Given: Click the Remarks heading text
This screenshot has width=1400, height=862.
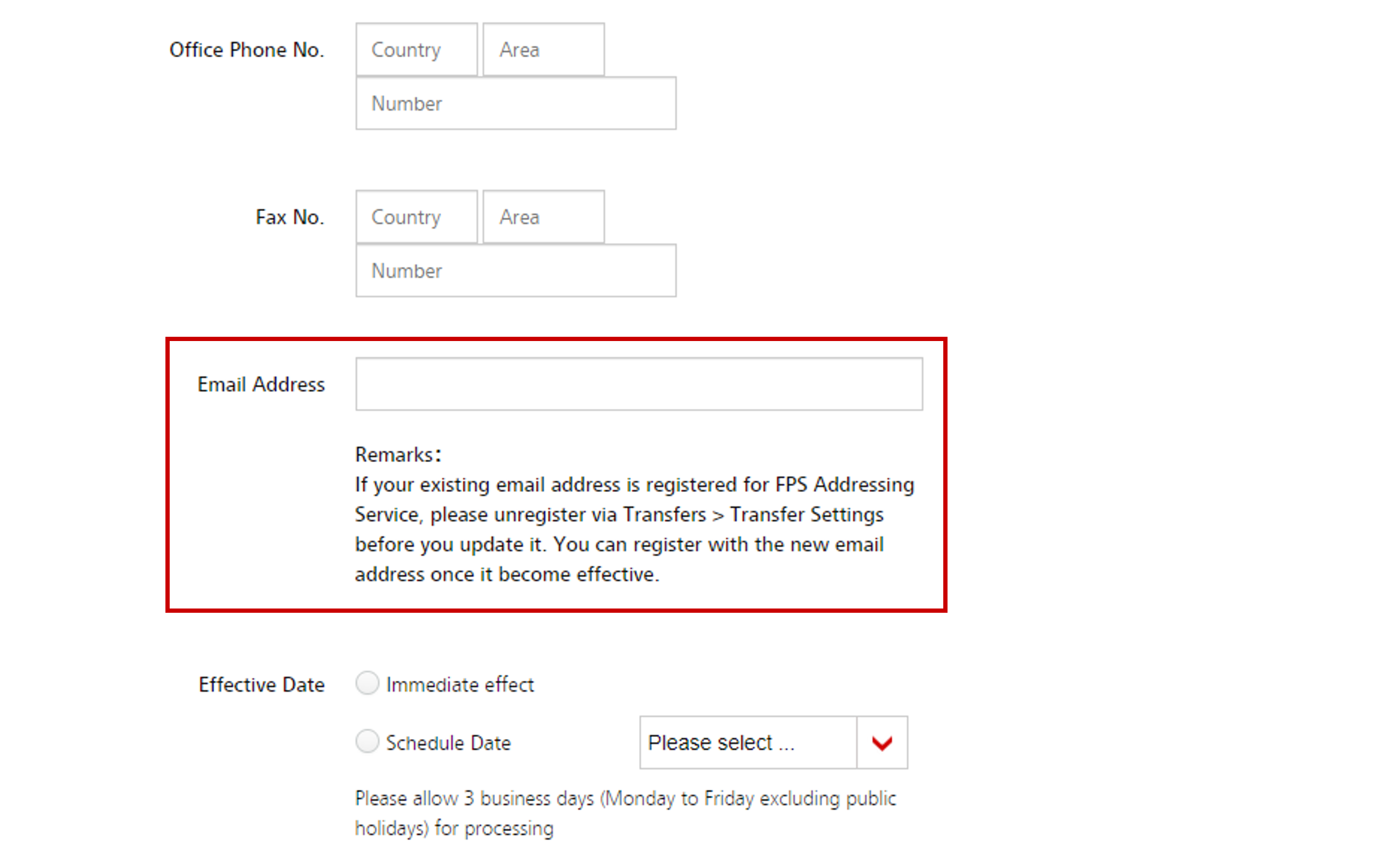Looking at the screenshot, I should [x=398, y=455].
